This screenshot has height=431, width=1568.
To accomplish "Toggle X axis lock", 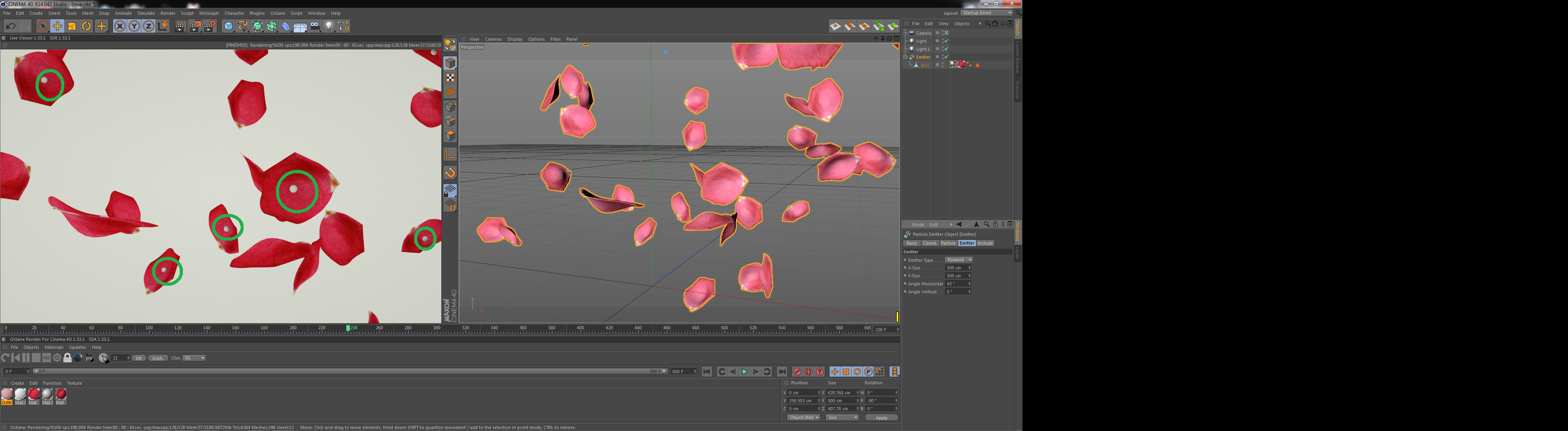I will tap(120, 26).
